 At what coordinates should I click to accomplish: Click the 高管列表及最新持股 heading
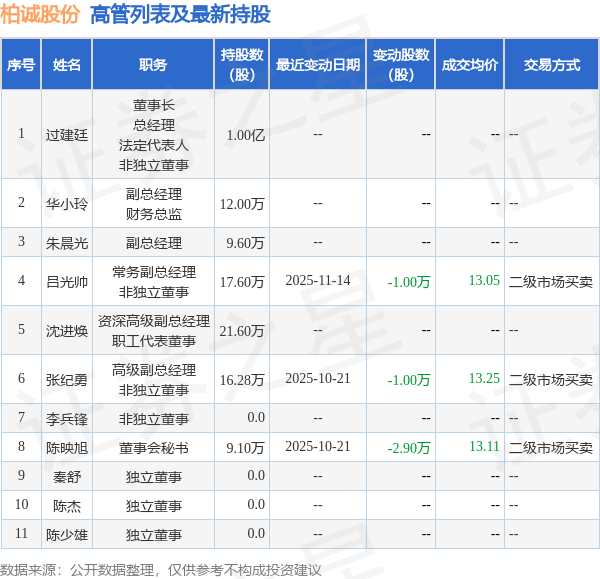pyautogui.click(x=180, y=15)
